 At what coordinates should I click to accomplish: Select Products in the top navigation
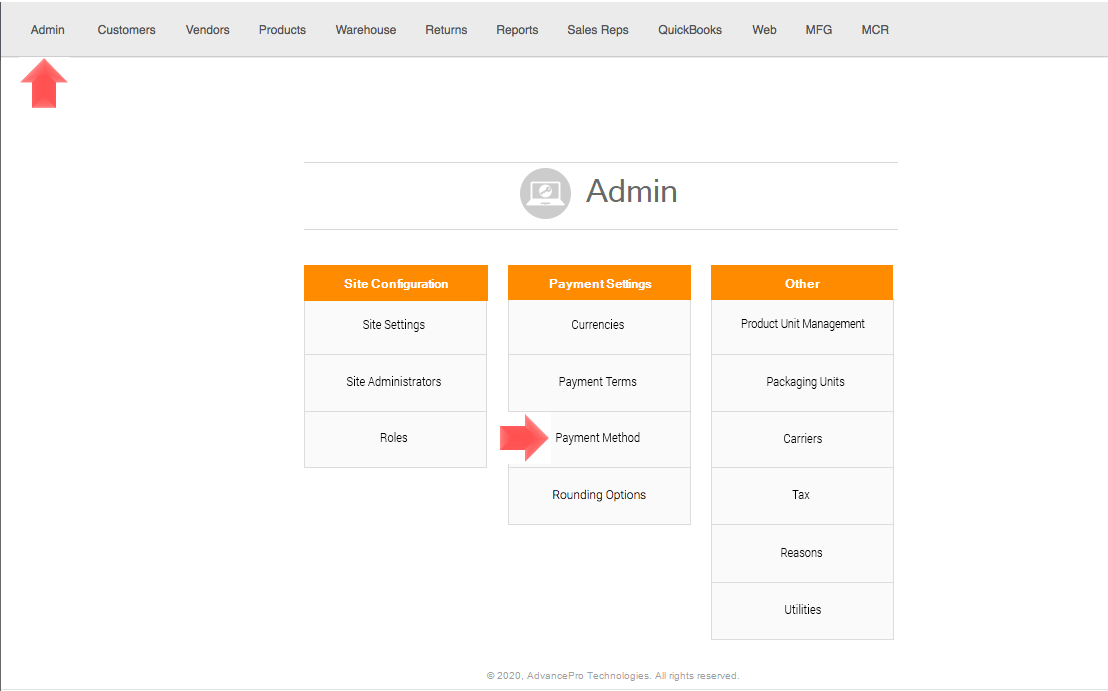282,30
